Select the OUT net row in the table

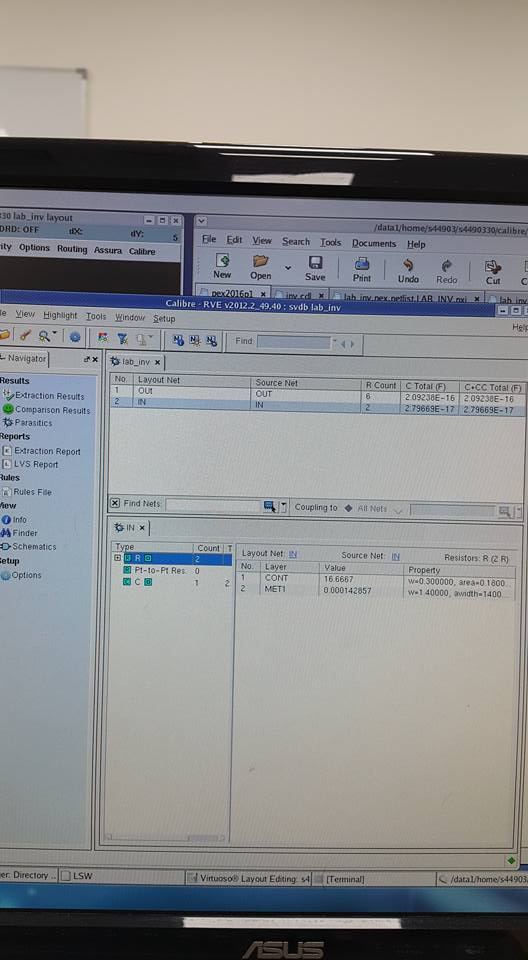(x=317, y=393)
